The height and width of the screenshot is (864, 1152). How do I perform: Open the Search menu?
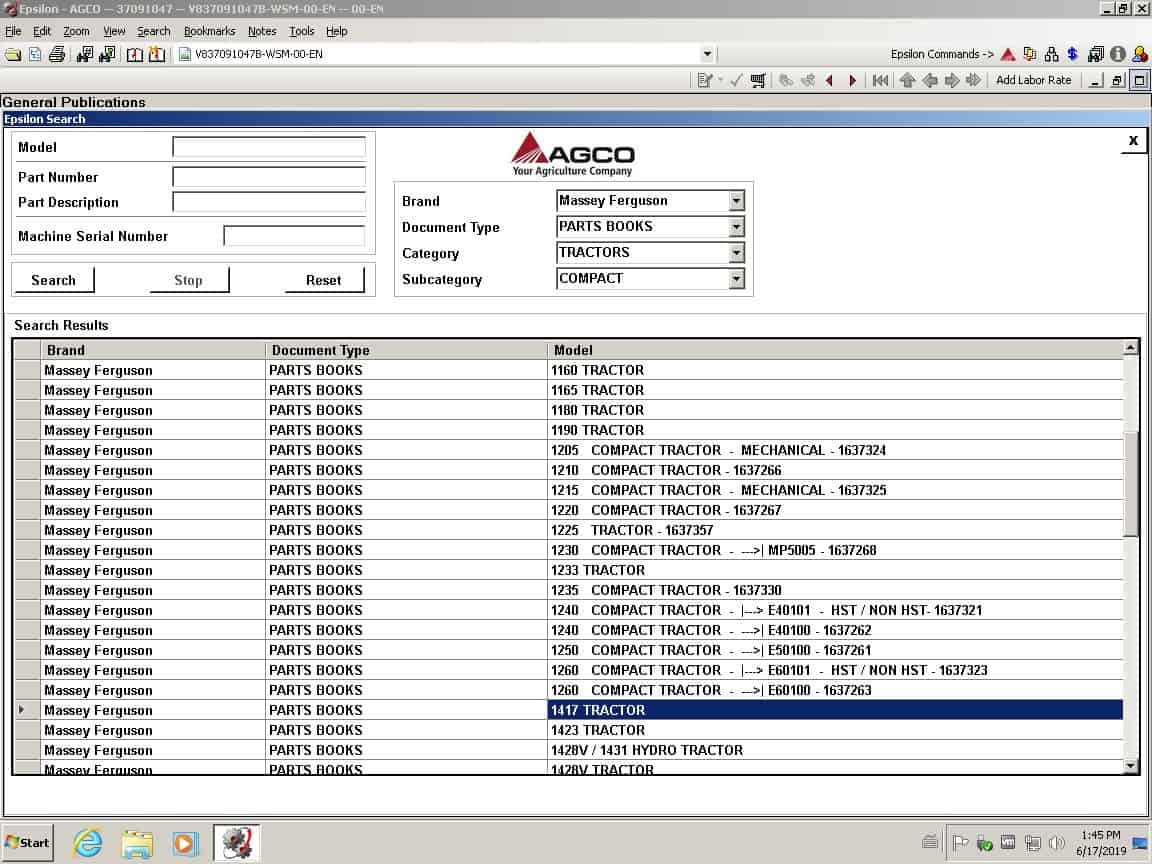(x=154, y=31)
